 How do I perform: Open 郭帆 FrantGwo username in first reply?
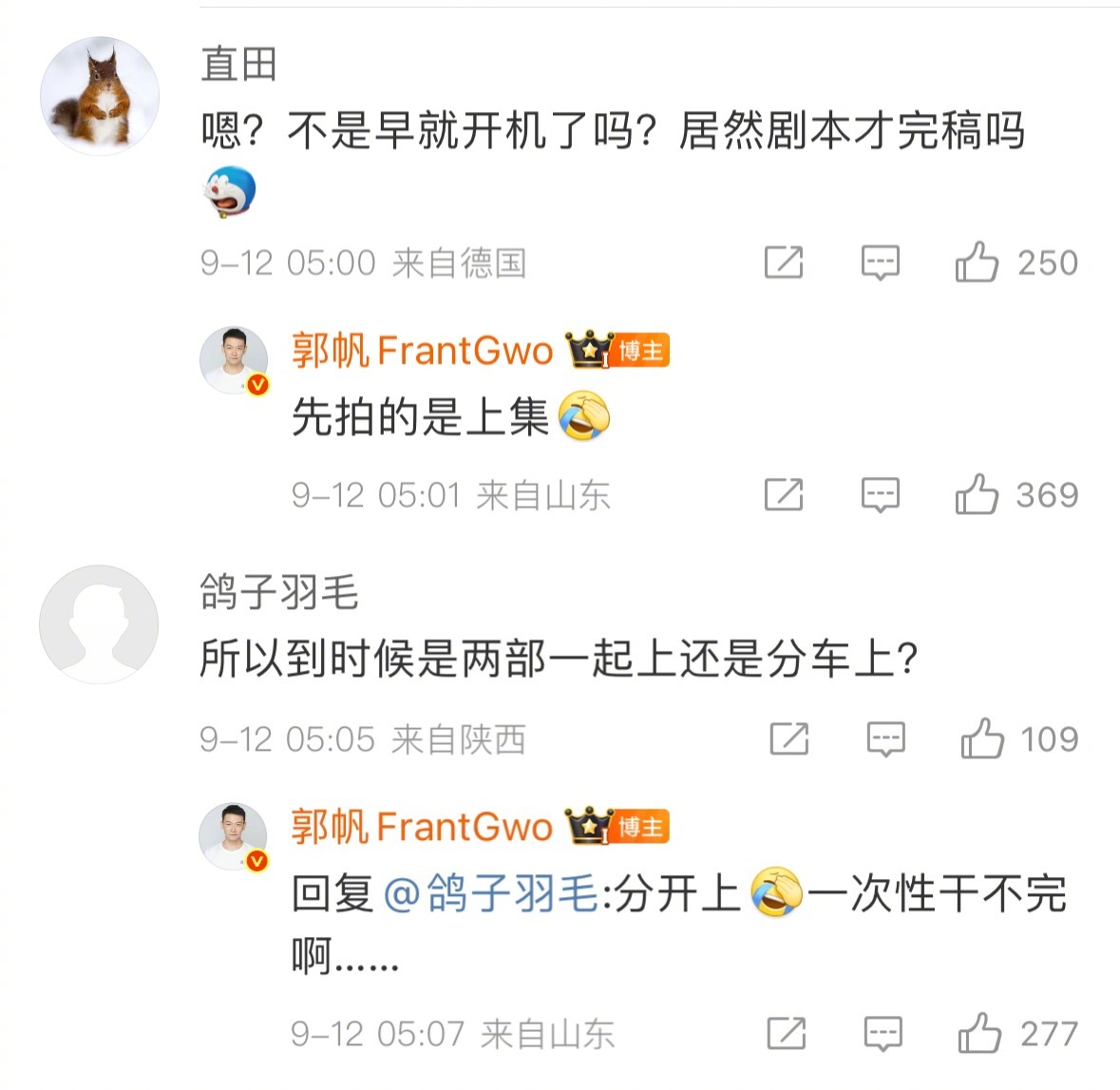click(422, 351)
